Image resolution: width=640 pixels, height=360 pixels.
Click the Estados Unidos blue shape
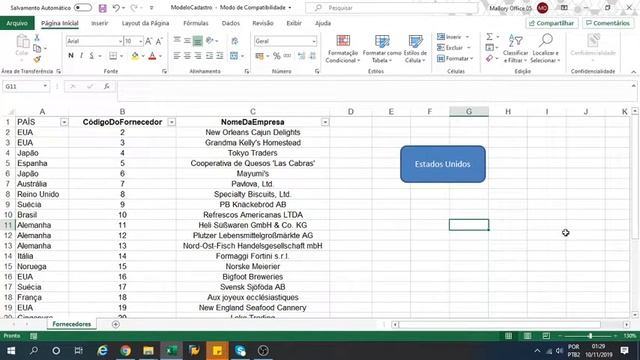[x=443, y=164]
